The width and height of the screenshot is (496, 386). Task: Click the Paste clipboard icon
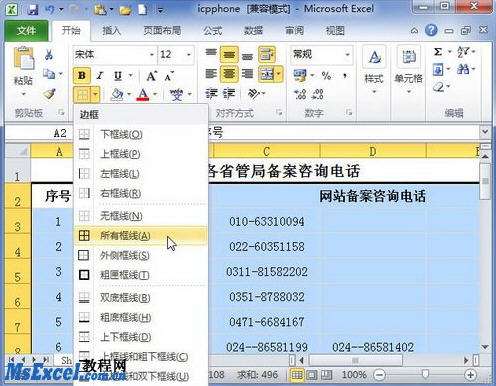[x=23, y=59]
